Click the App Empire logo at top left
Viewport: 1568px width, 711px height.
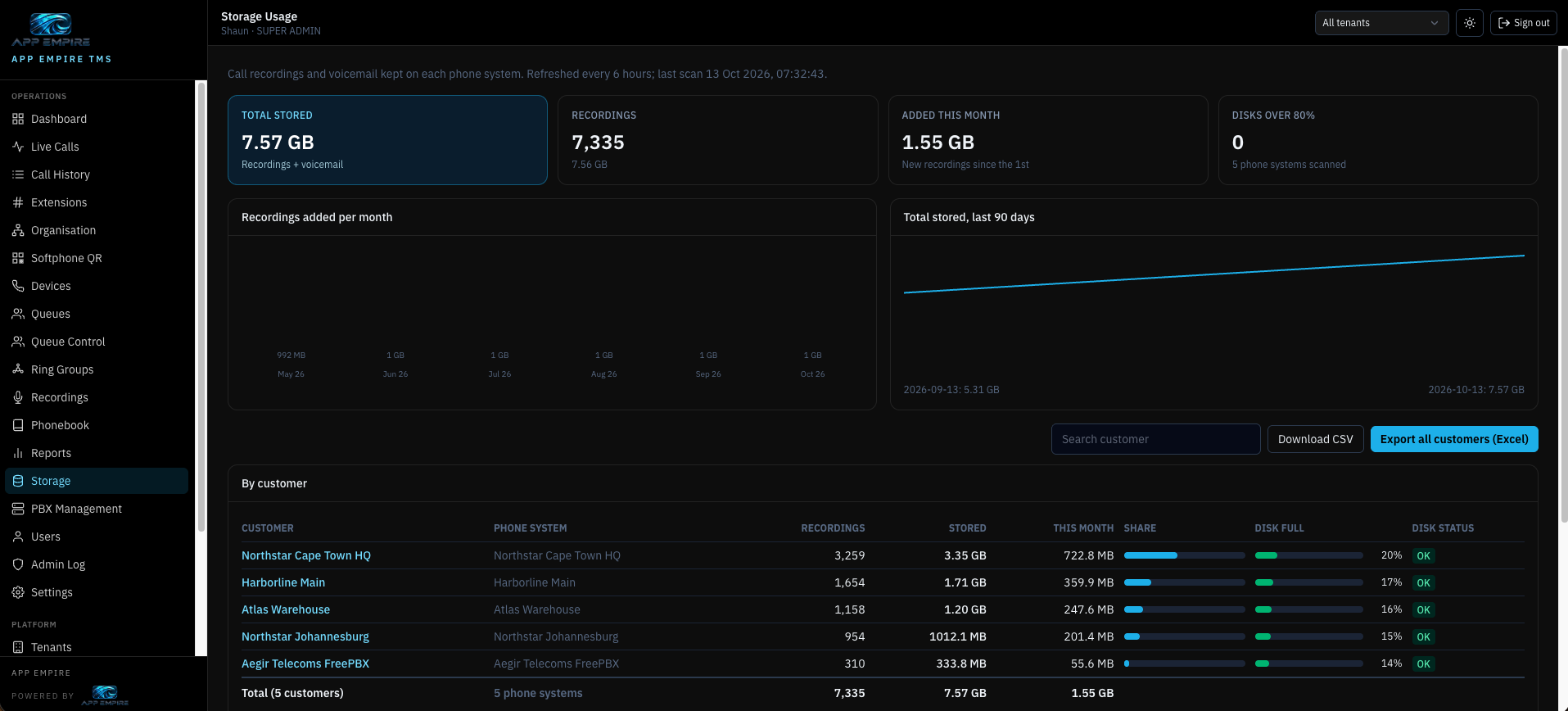51,29
